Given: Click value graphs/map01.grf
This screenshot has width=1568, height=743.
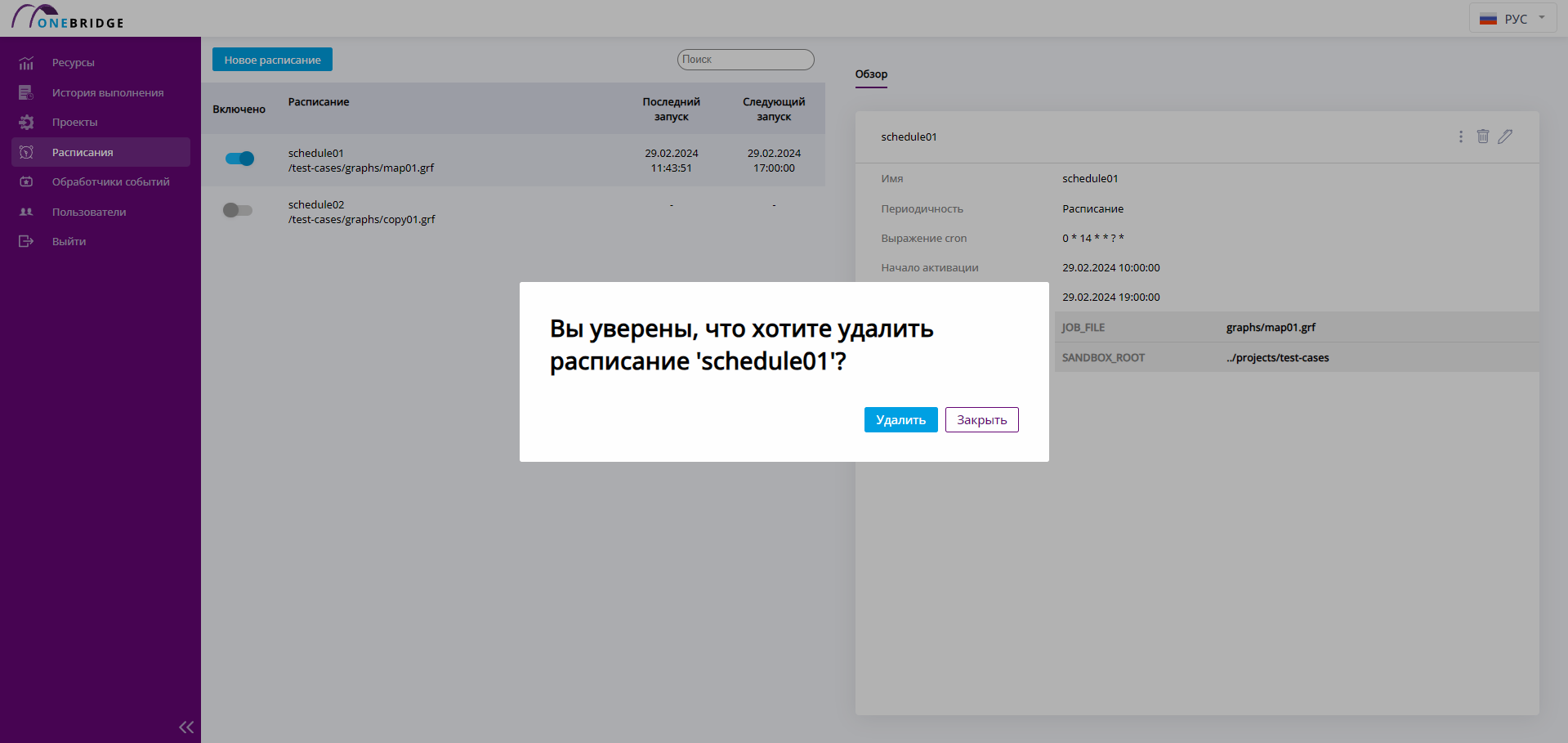Looking at the screenshot, I should point(1271,327).
